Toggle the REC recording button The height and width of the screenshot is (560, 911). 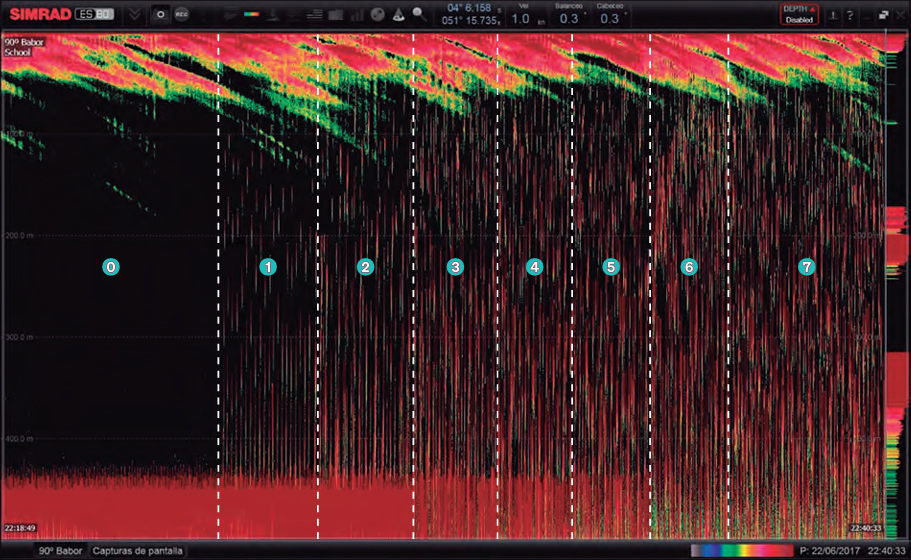[x=182, y=16]
